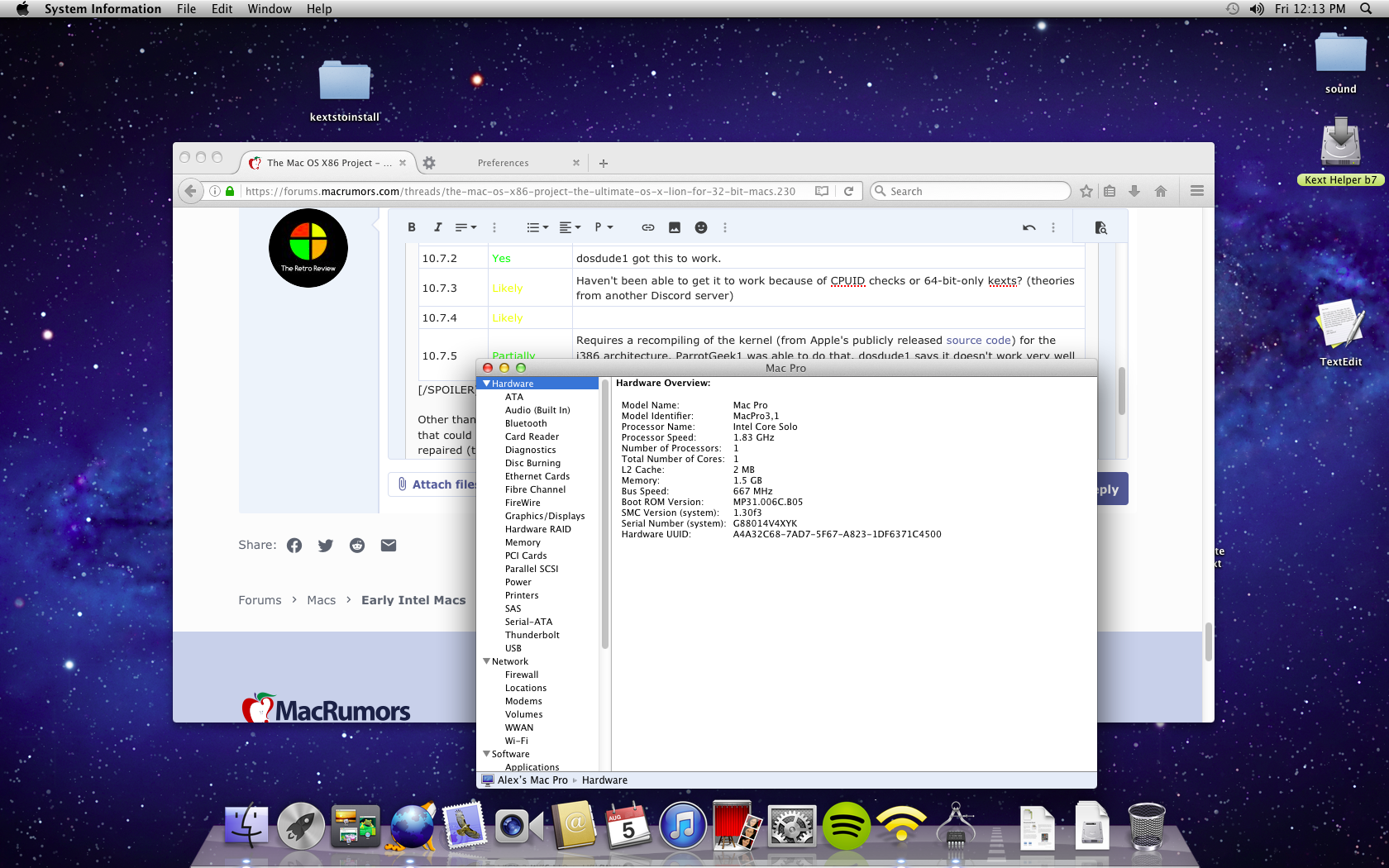This screenshot has width=1389, height=868.
Task: Launch Spotify from the Dock
Action: tap(846, 825)
